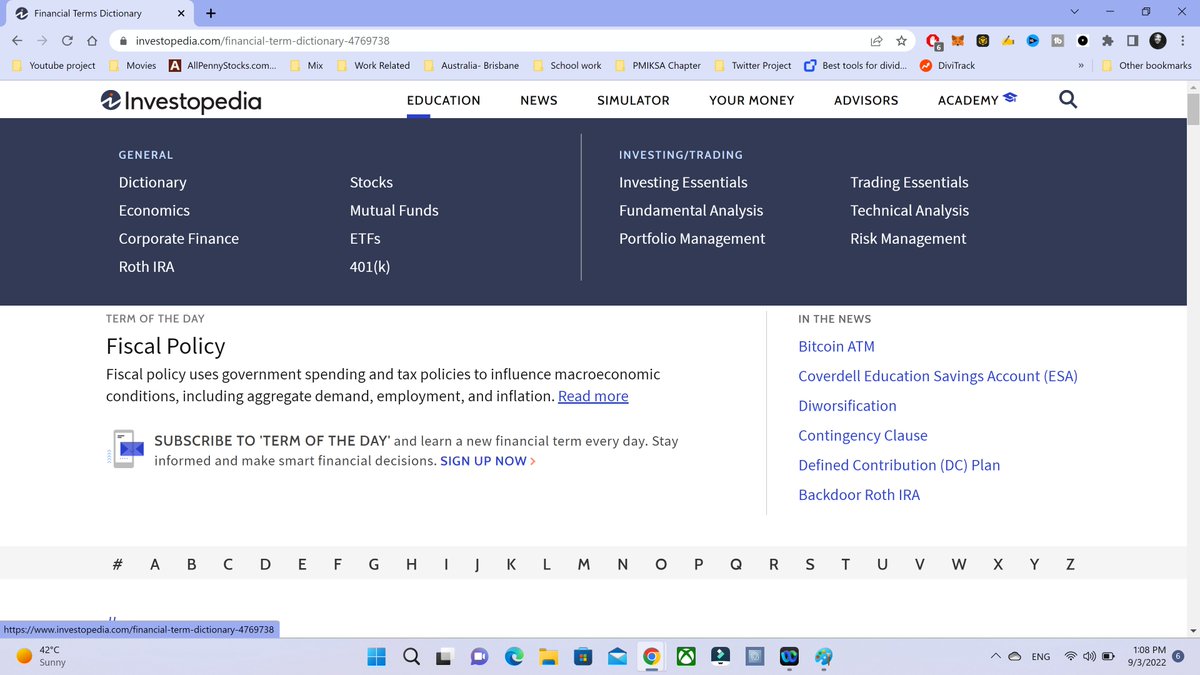The height and width of the screenshot is (675, 1200).
Task: Open the ACADEMY menu
Action: [x=978, y=100]
